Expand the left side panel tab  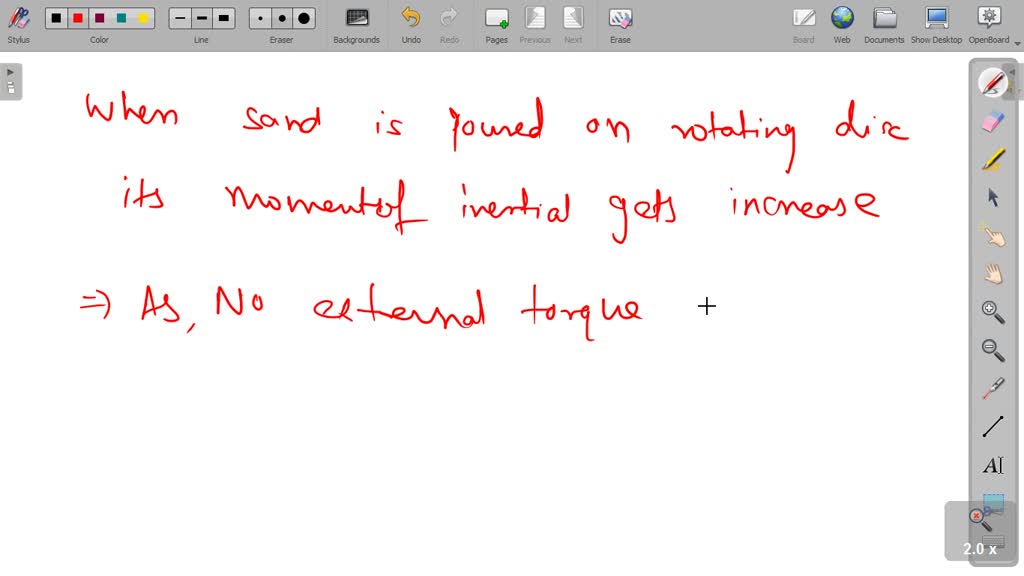pos(11,81)
